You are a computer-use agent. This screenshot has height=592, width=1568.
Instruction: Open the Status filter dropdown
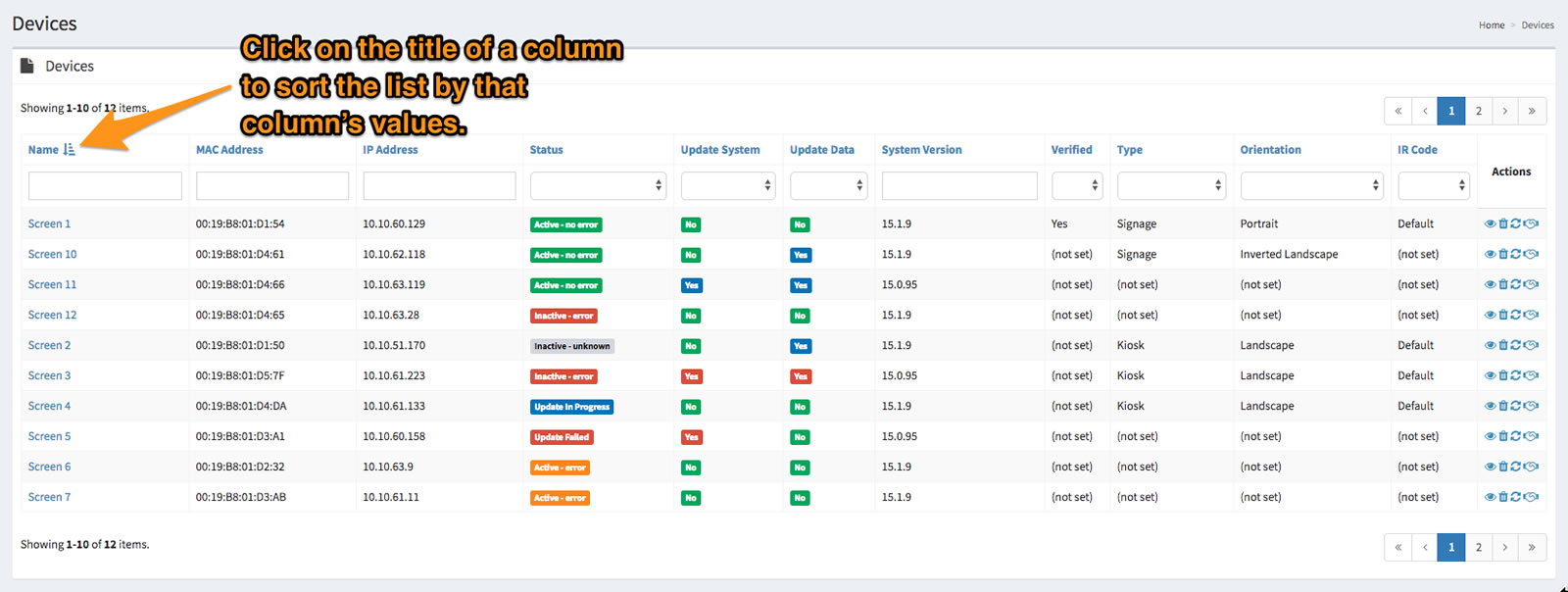598,185
